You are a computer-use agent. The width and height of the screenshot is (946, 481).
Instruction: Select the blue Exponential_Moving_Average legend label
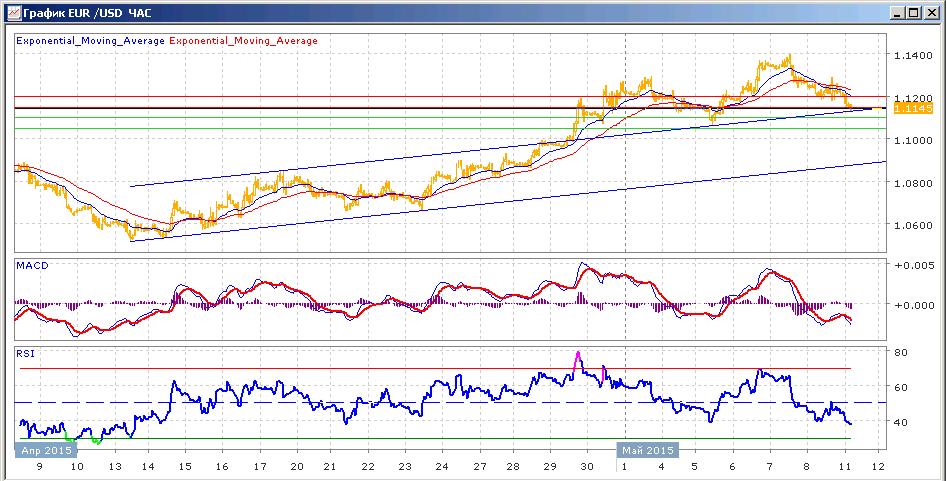coord(90,41)
